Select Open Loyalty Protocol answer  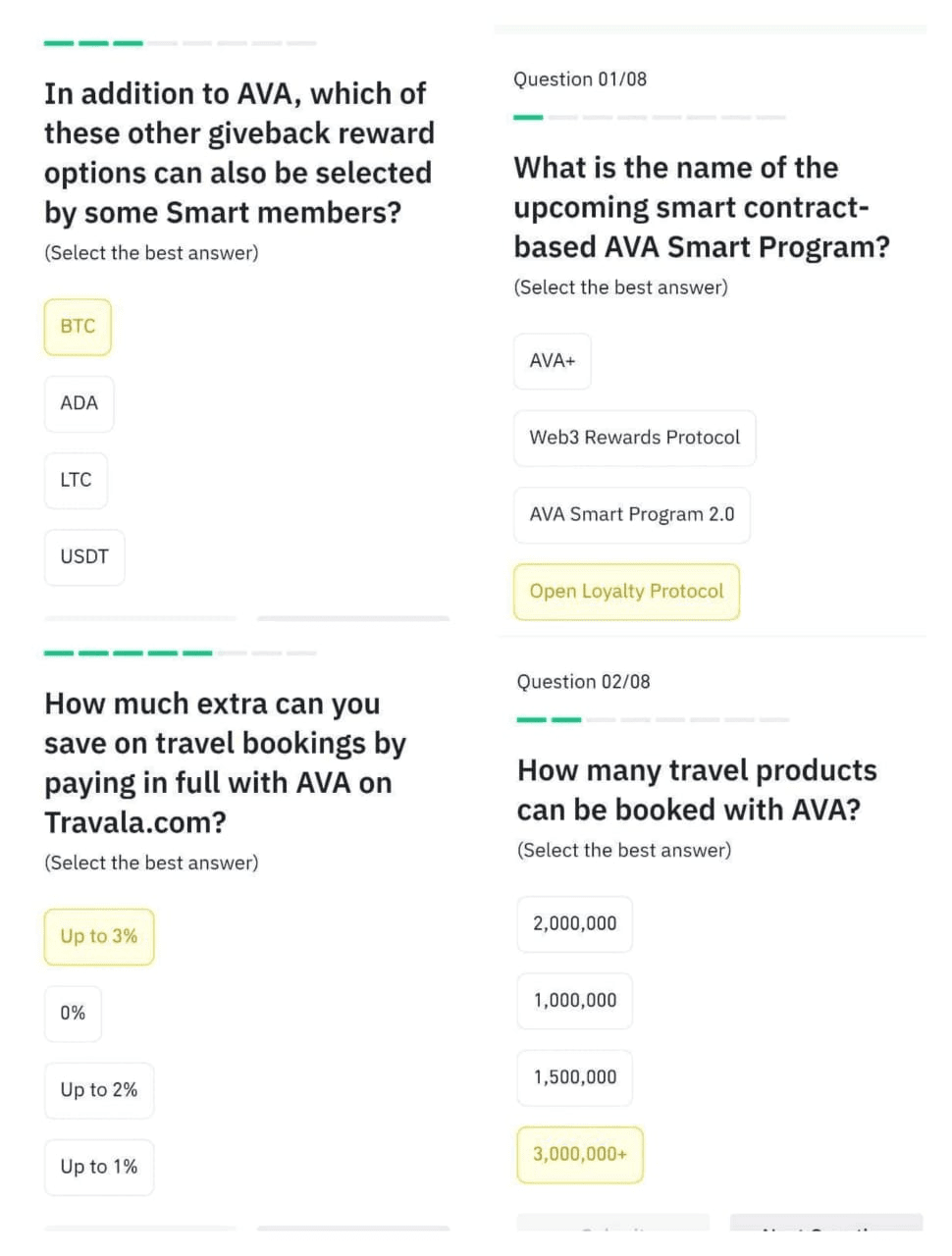pyautogui.click(x=626, y=592)
